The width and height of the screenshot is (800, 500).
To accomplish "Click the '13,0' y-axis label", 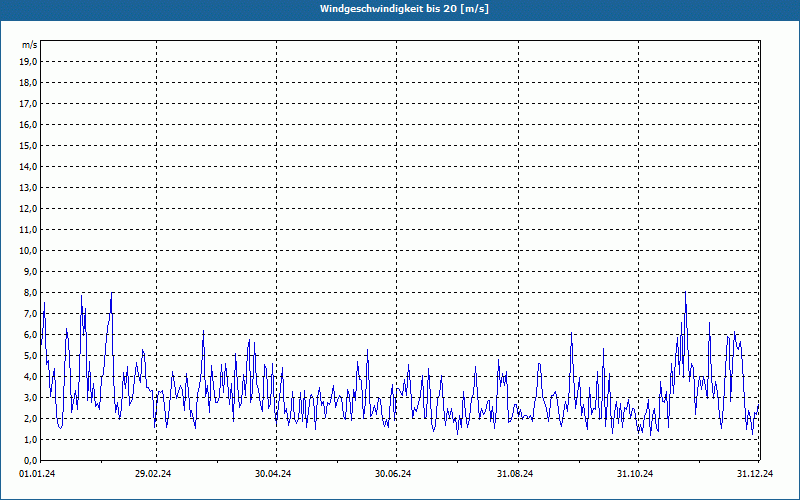I will pyautogui.click(x=29, y=188).
